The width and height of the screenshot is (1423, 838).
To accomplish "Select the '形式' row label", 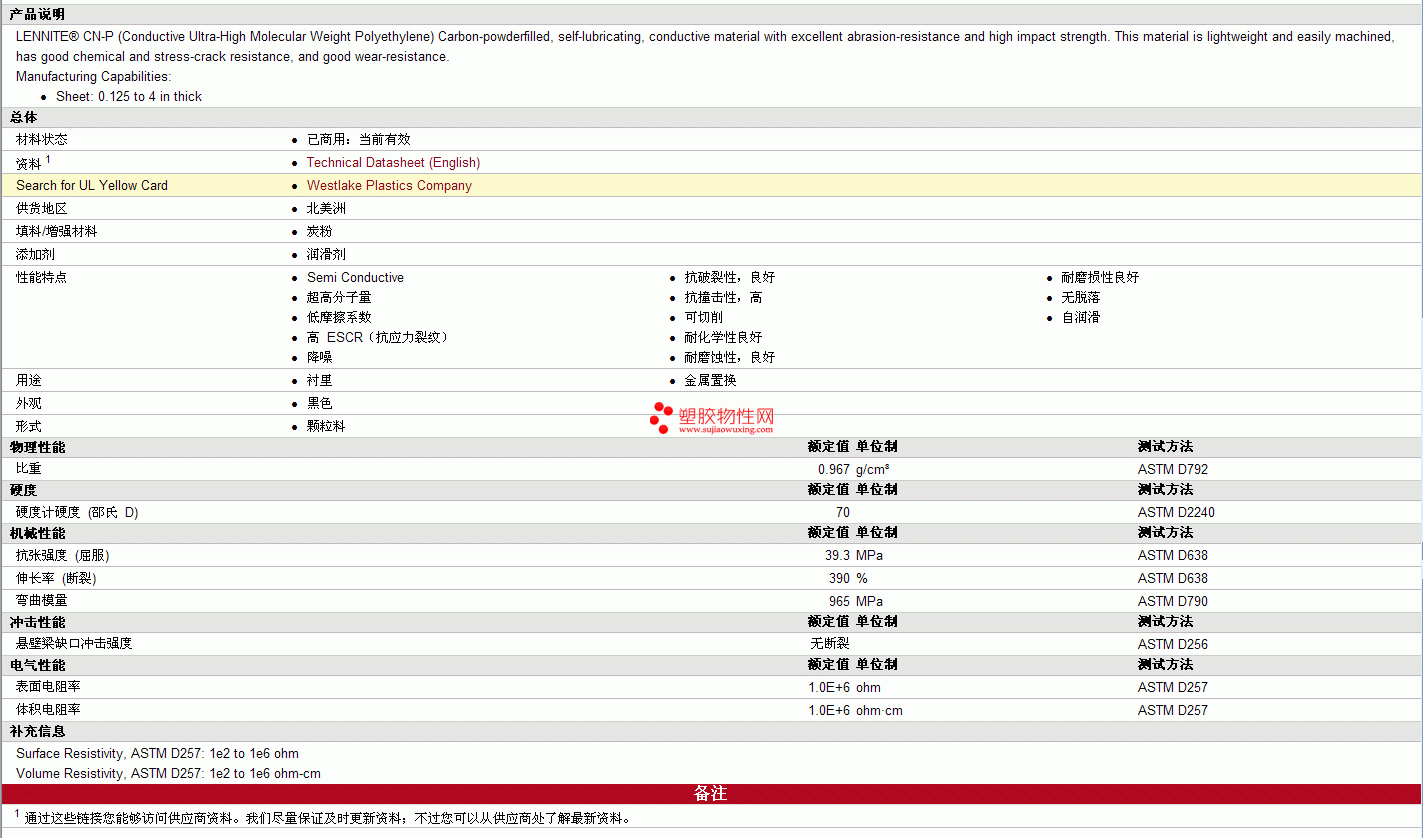I will 29,426.
